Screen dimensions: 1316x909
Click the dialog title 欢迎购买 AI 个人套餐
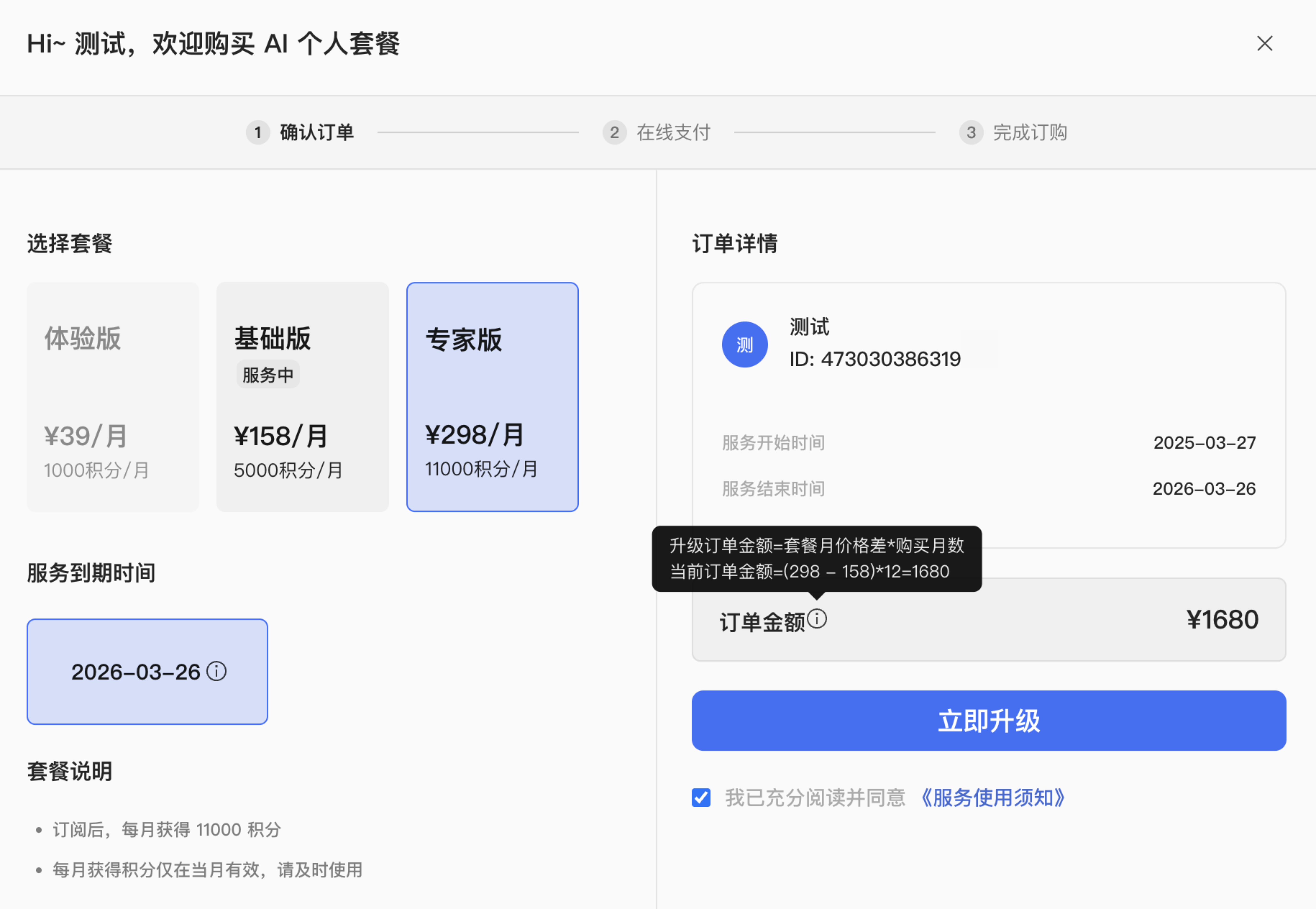click(x=276, y=43)
